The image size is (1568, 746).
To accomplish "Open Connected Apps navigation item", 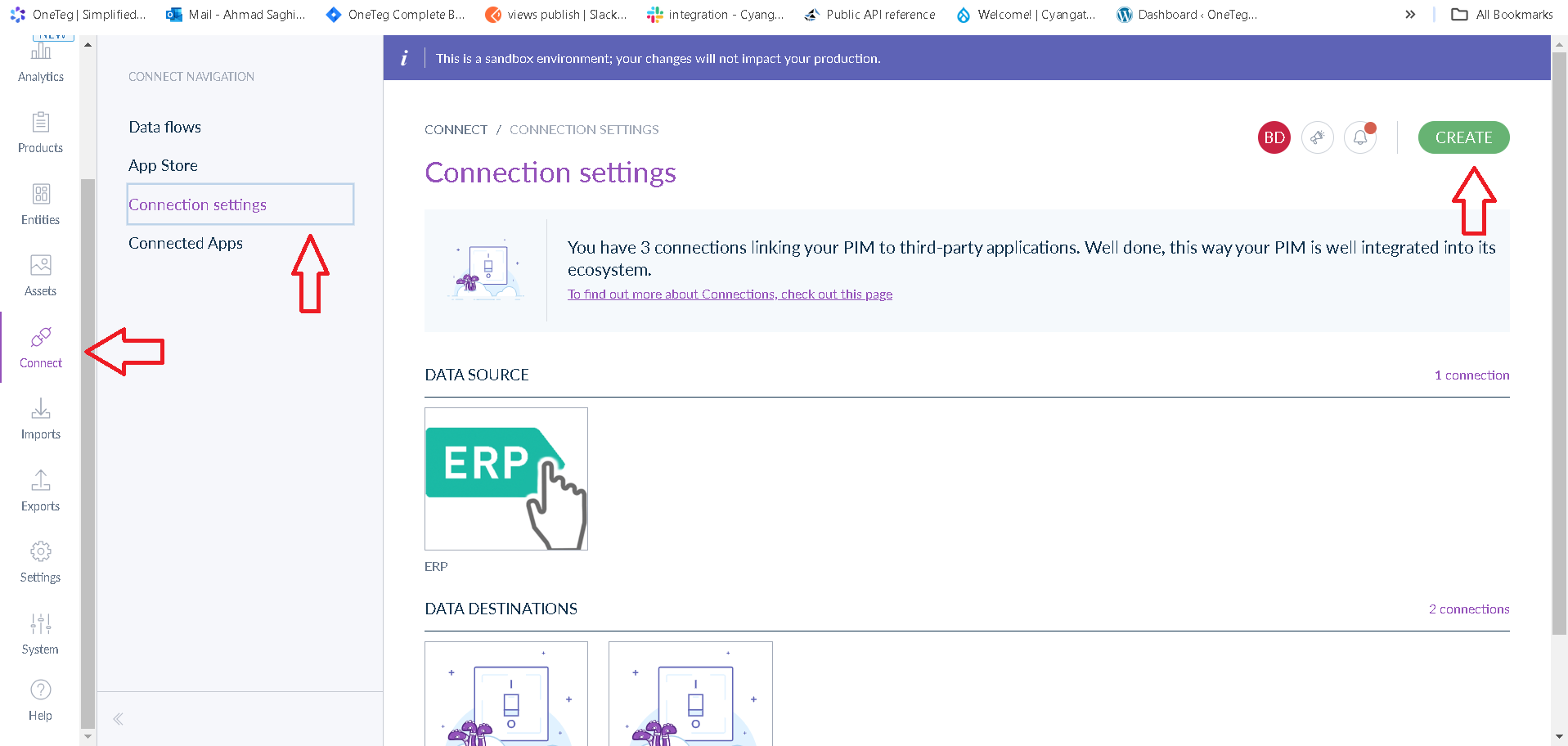I will (x=186, y=243).
